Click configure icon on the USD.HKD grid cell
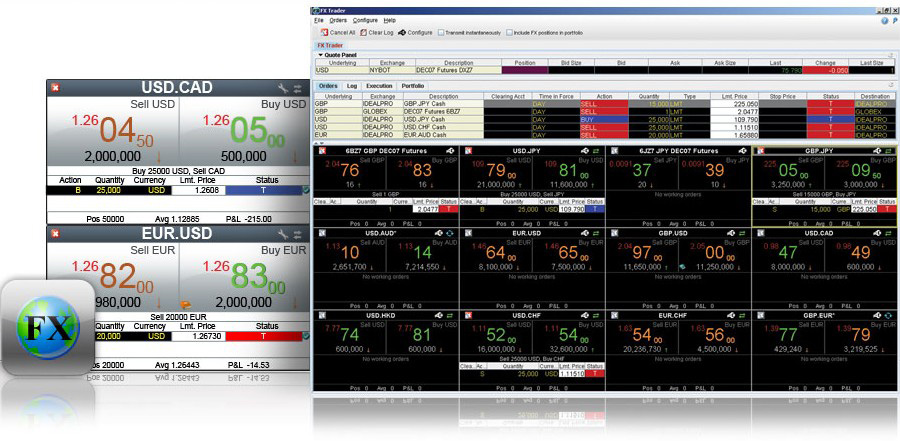This screenshot has width=900, height=441. (x=440, y=315)
